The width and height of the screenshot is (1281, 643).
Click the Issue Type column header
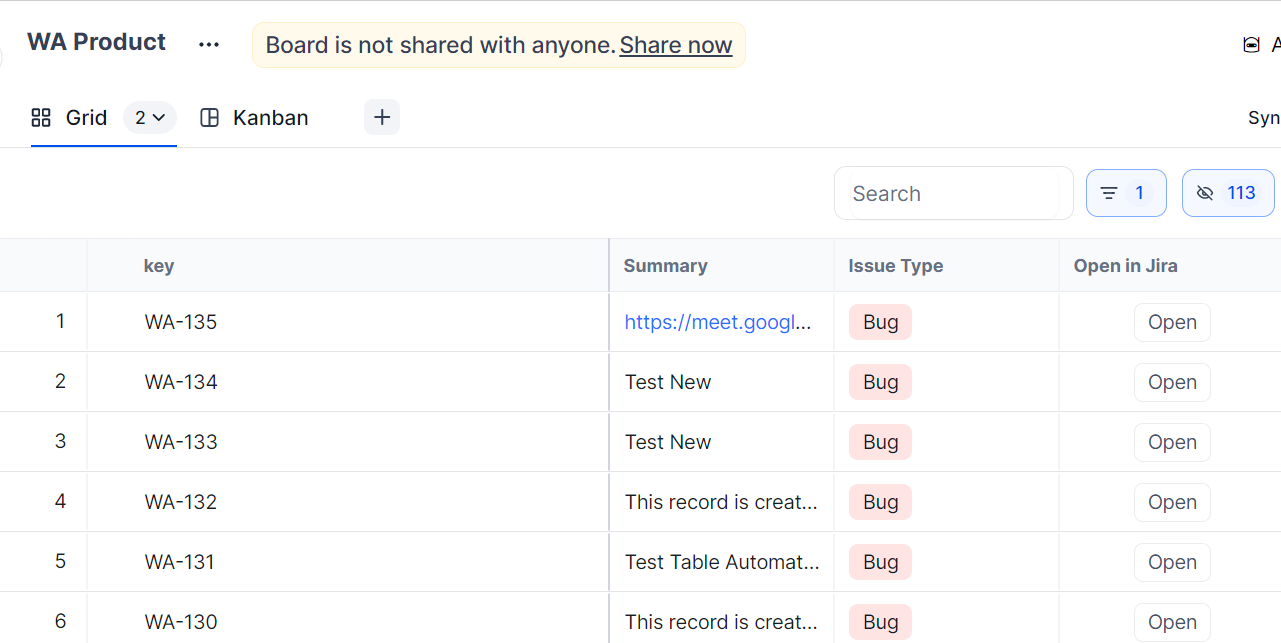click(895, 266)
